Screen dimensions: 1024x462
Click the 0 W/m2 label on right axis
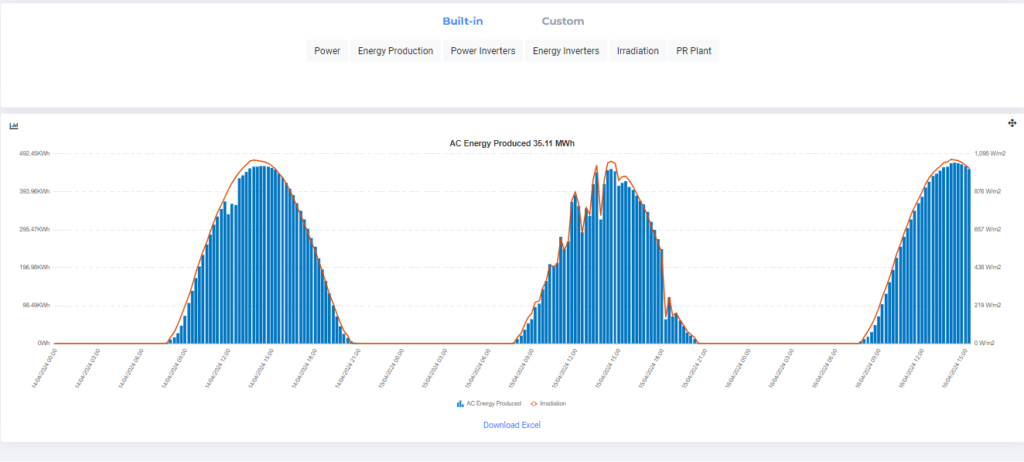click(987, 343)
